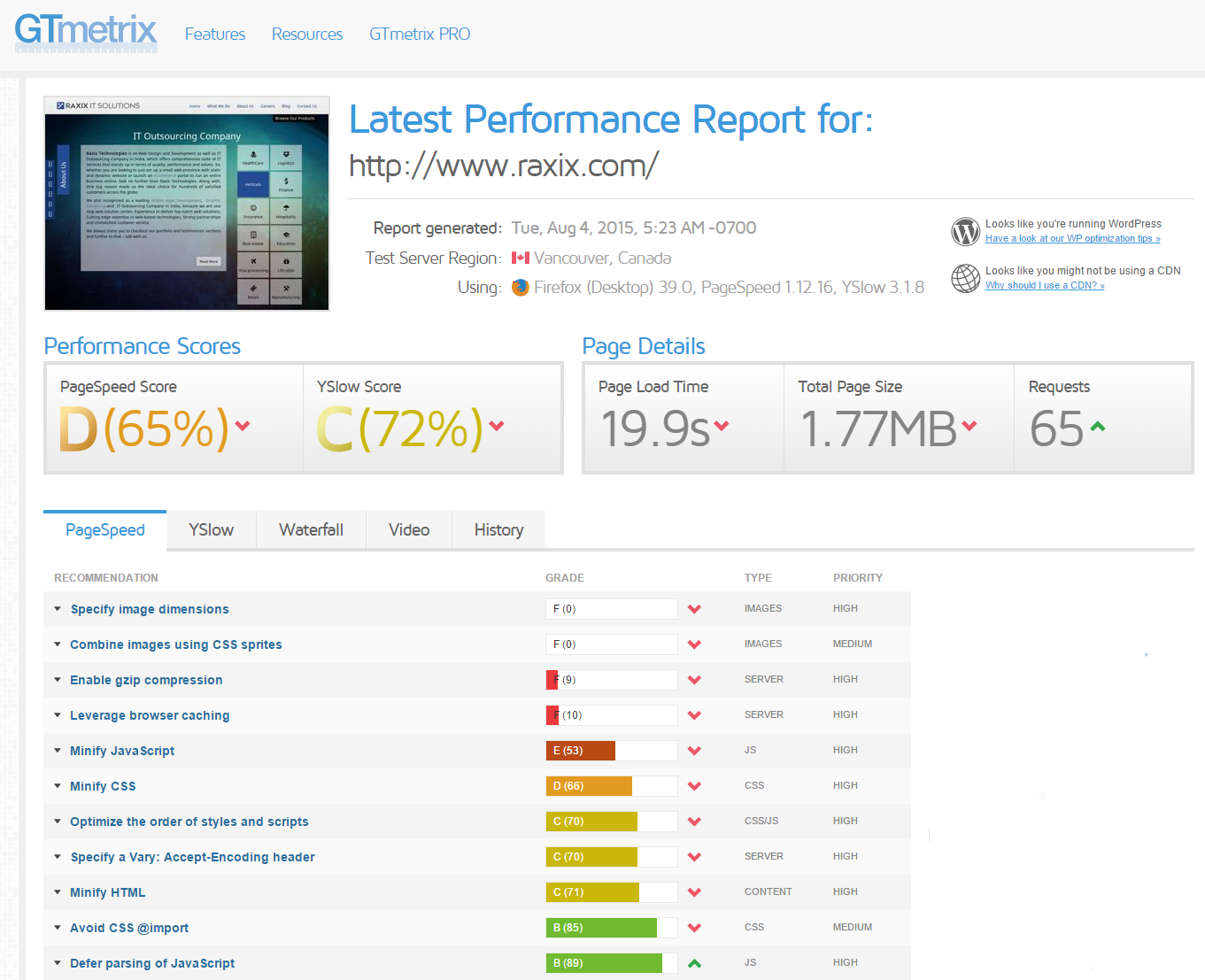Expand Optimize the order of styles and scripts
This screenshot has height=980, width=1205.
58,822
